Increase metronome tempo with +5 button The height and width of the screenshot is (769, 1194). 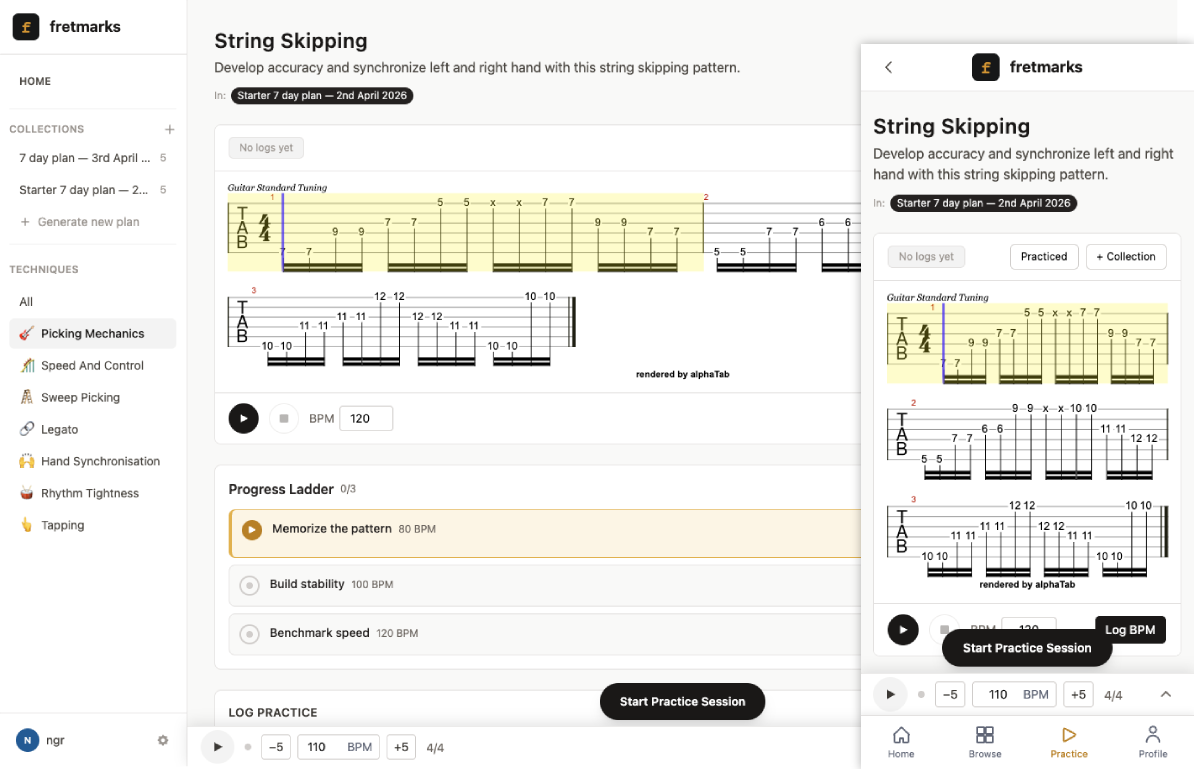click(401, 747)
